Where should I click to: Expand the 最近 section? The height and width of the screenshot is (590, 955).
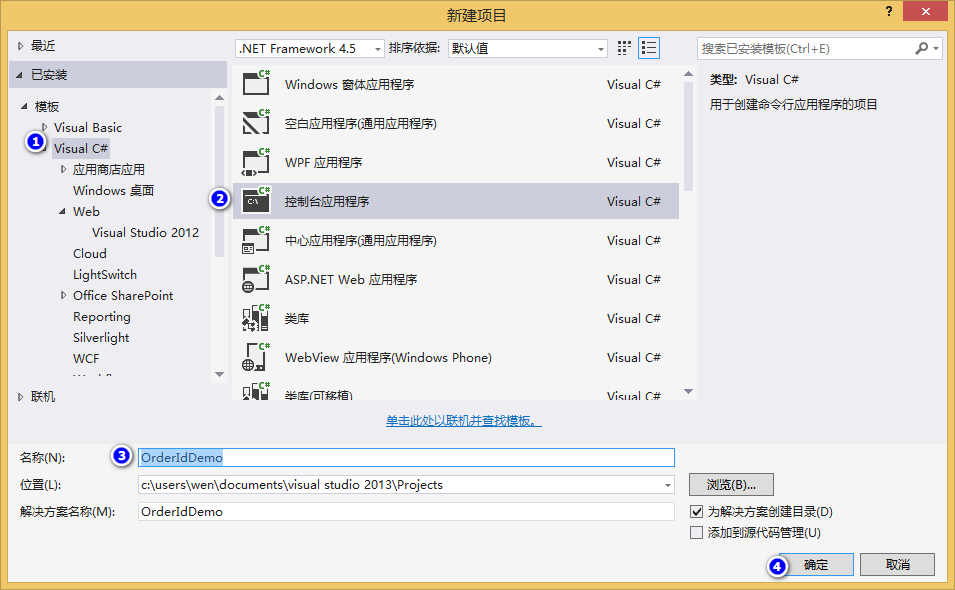[20, 46]
